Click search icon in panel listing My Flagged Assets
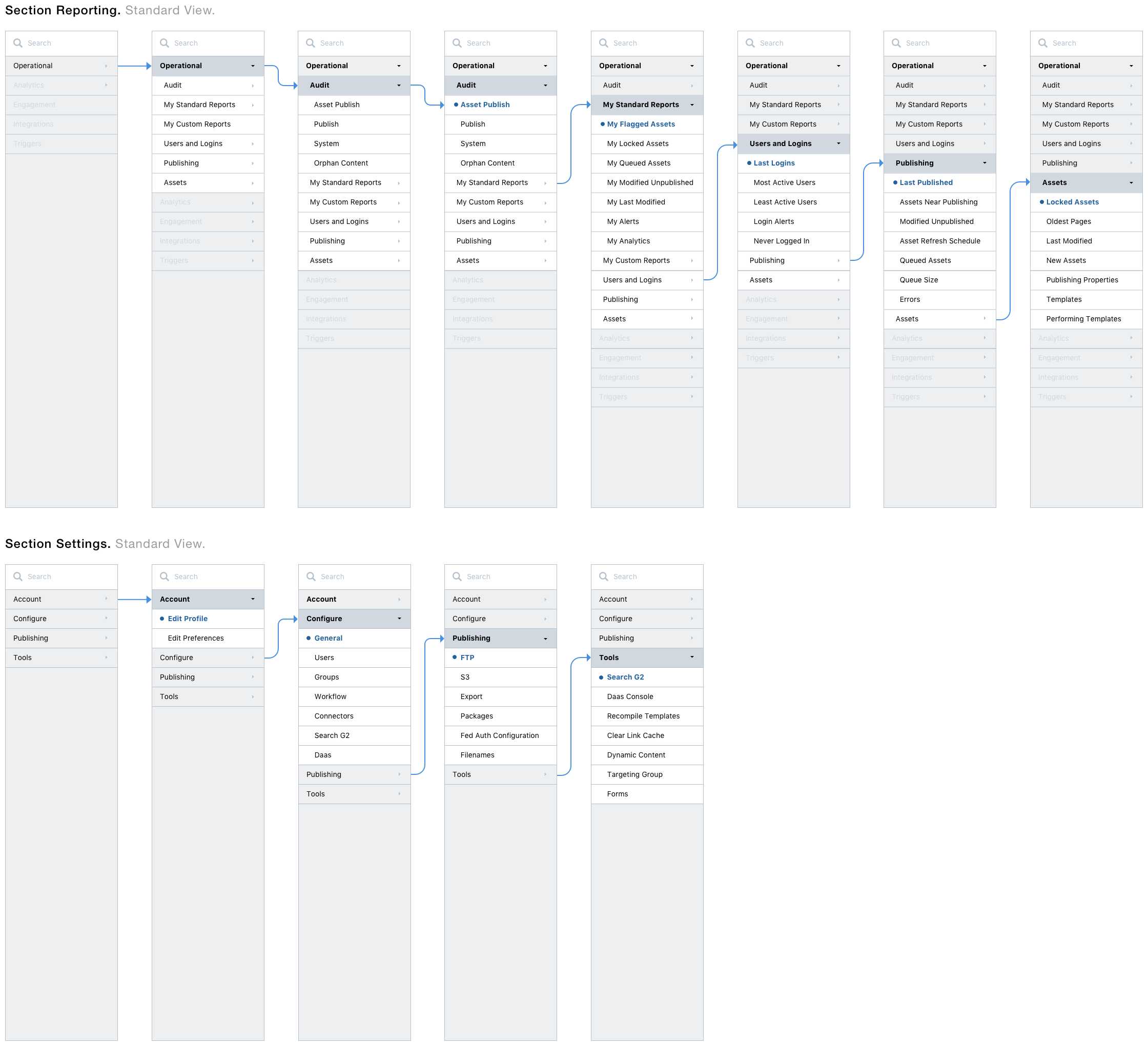The image size is (1148, 1046). tap(603, 43)
